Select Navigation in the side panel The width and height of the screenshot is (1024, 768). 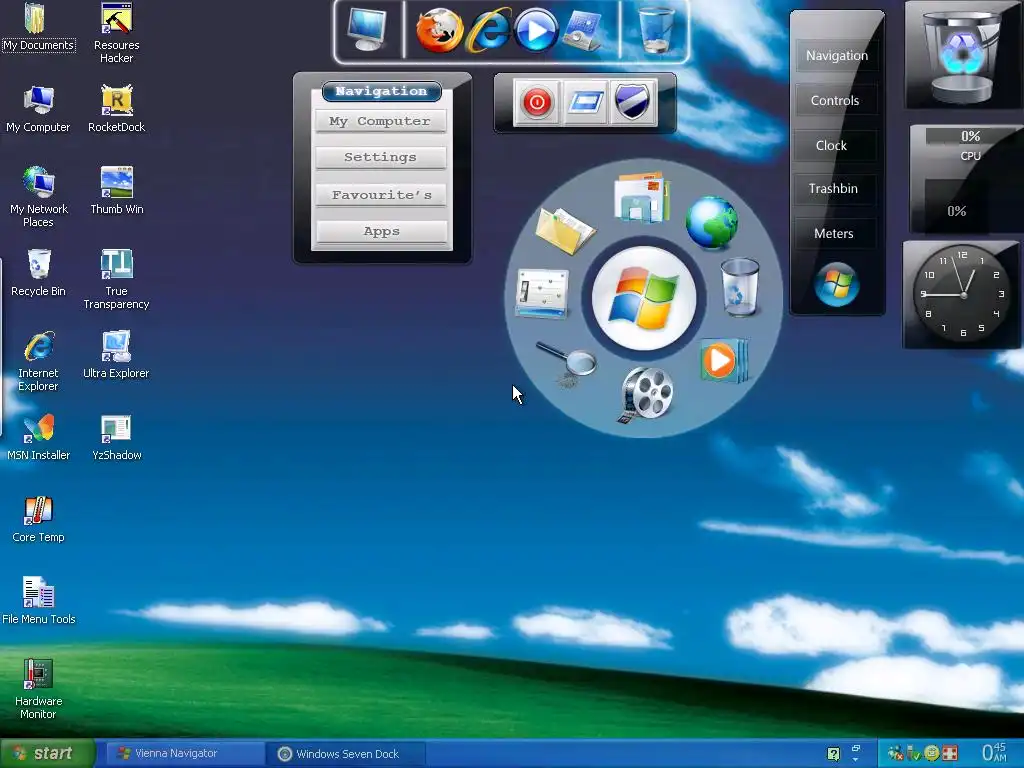coord(837,56)
